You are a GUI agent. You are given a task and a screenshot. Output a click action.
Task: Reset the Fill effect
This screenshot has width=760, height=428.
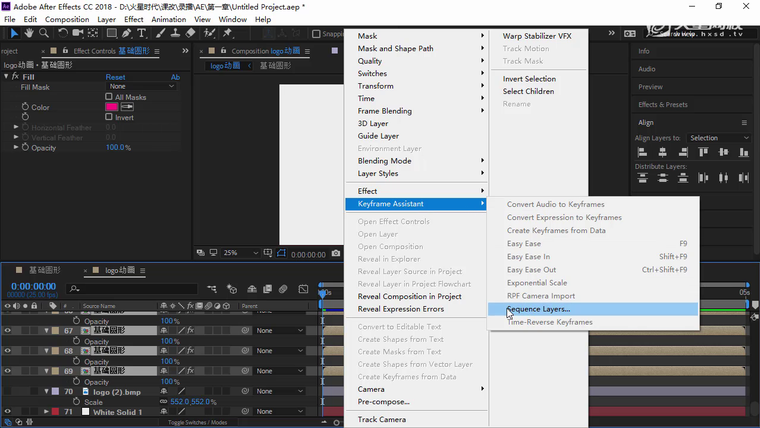(x=115, y=77)
